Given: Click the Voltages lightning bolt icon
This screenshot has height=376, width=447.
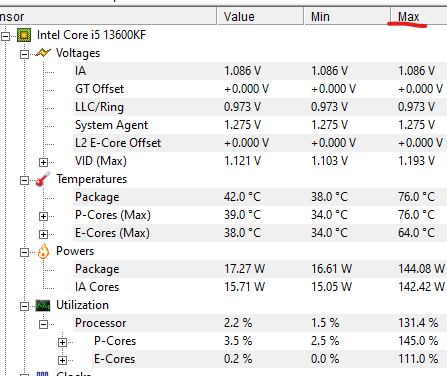Looking at the screenshot, I should click(43, 53).
